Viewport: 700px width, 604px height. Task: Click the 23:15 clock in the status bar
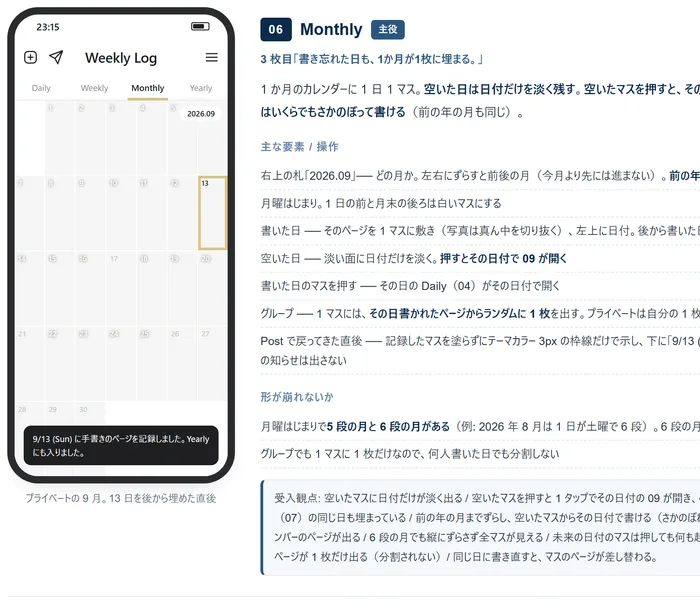48,27
